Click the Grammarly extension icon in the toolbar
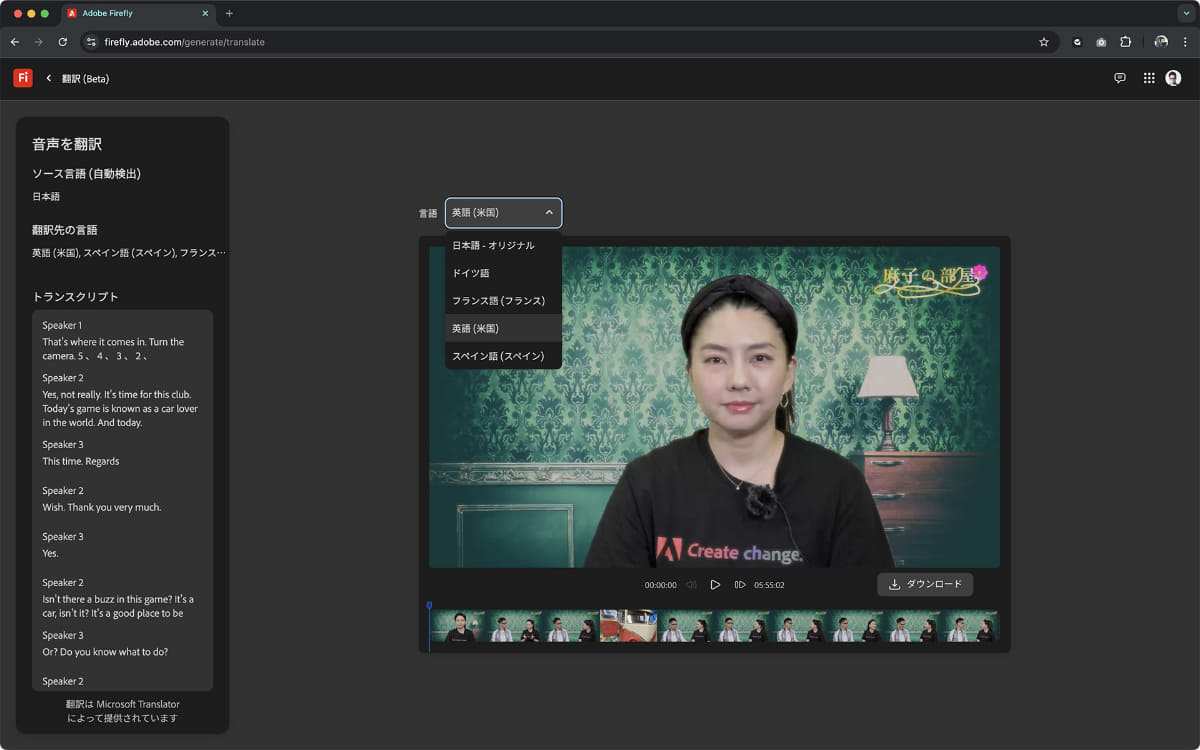 (x=1077, y=42)
